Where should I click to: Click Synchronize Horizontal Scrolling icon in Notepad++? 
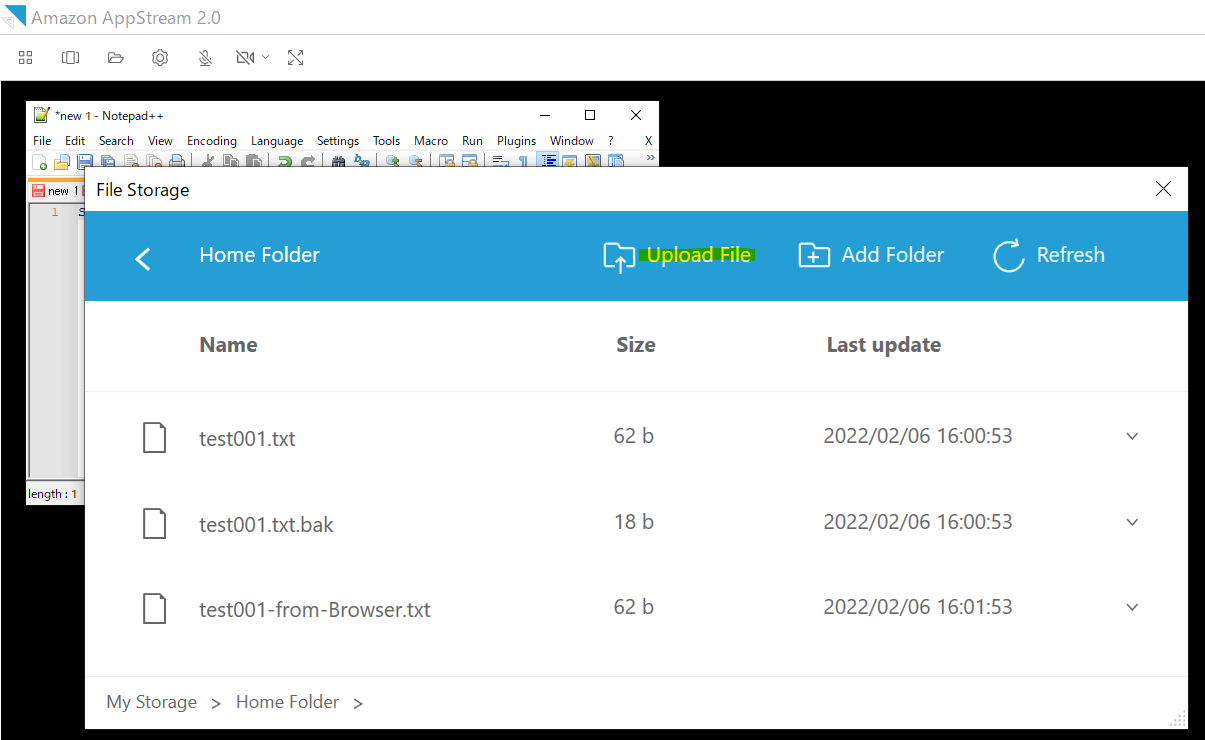471,161
